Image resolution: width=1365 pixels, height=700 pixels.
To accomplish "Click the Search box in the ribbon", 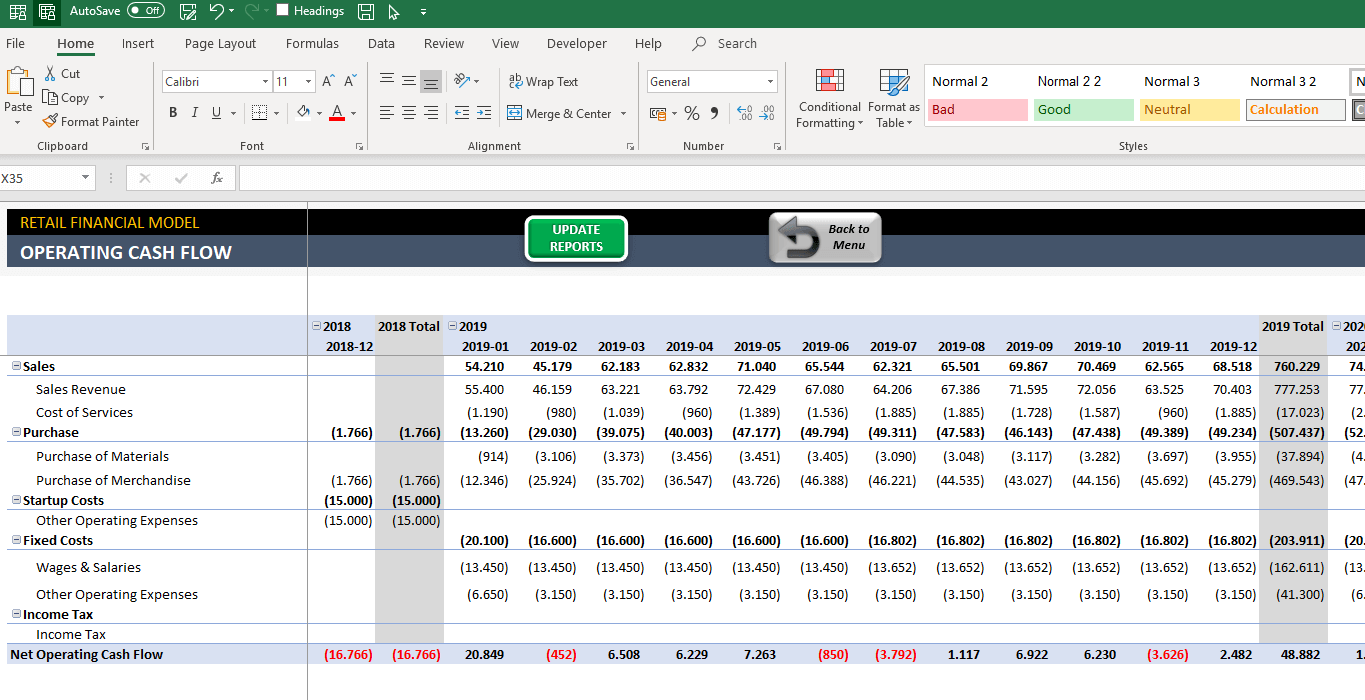I will pyautogui.click(x=725, y=43).
